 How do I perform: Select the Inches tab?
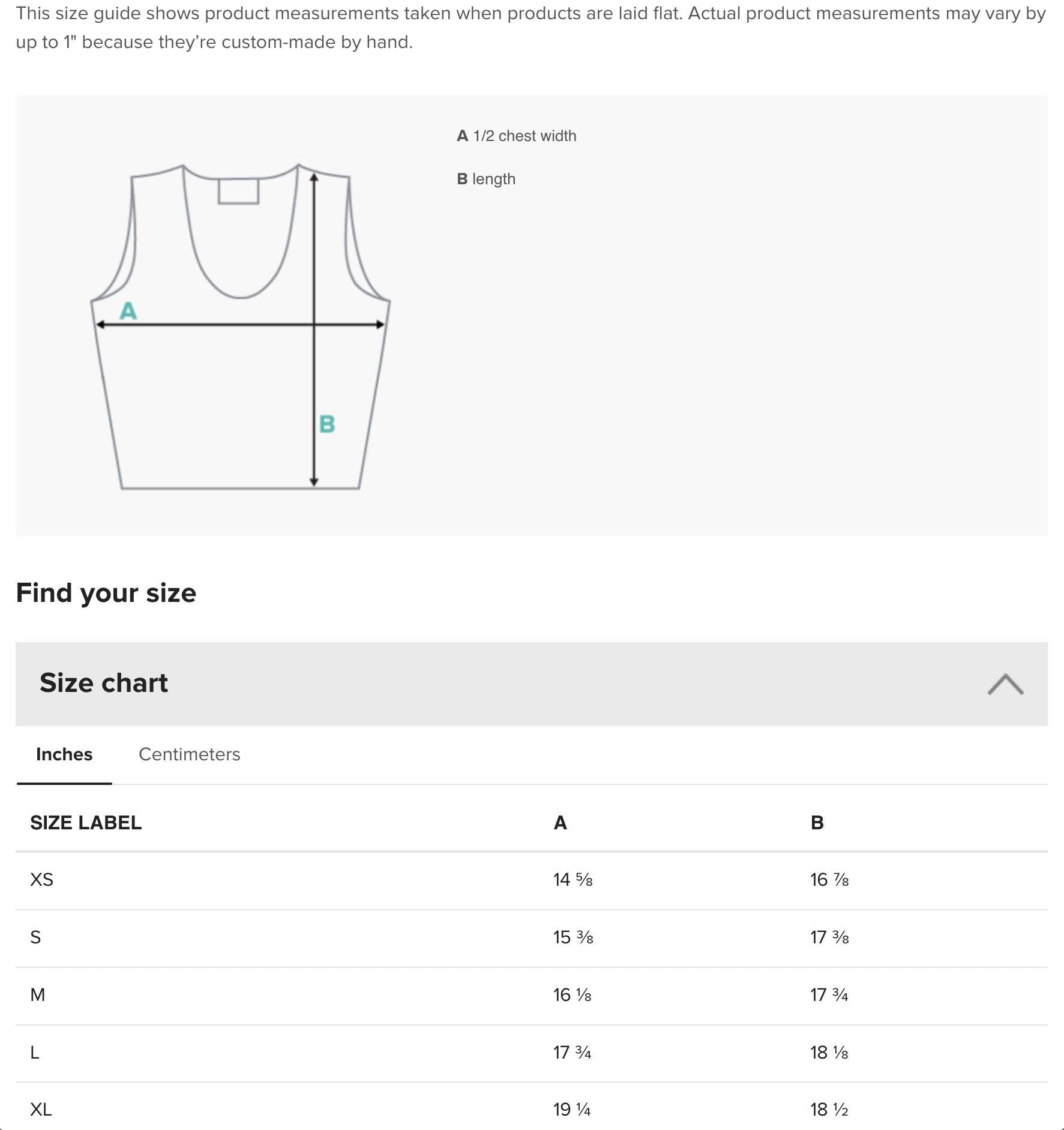pos(64,754)
